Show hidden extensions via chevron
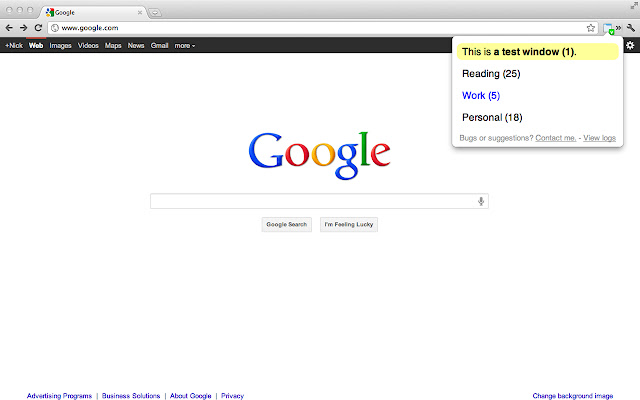The image size is (640, 400). click(x=619, y=28)
